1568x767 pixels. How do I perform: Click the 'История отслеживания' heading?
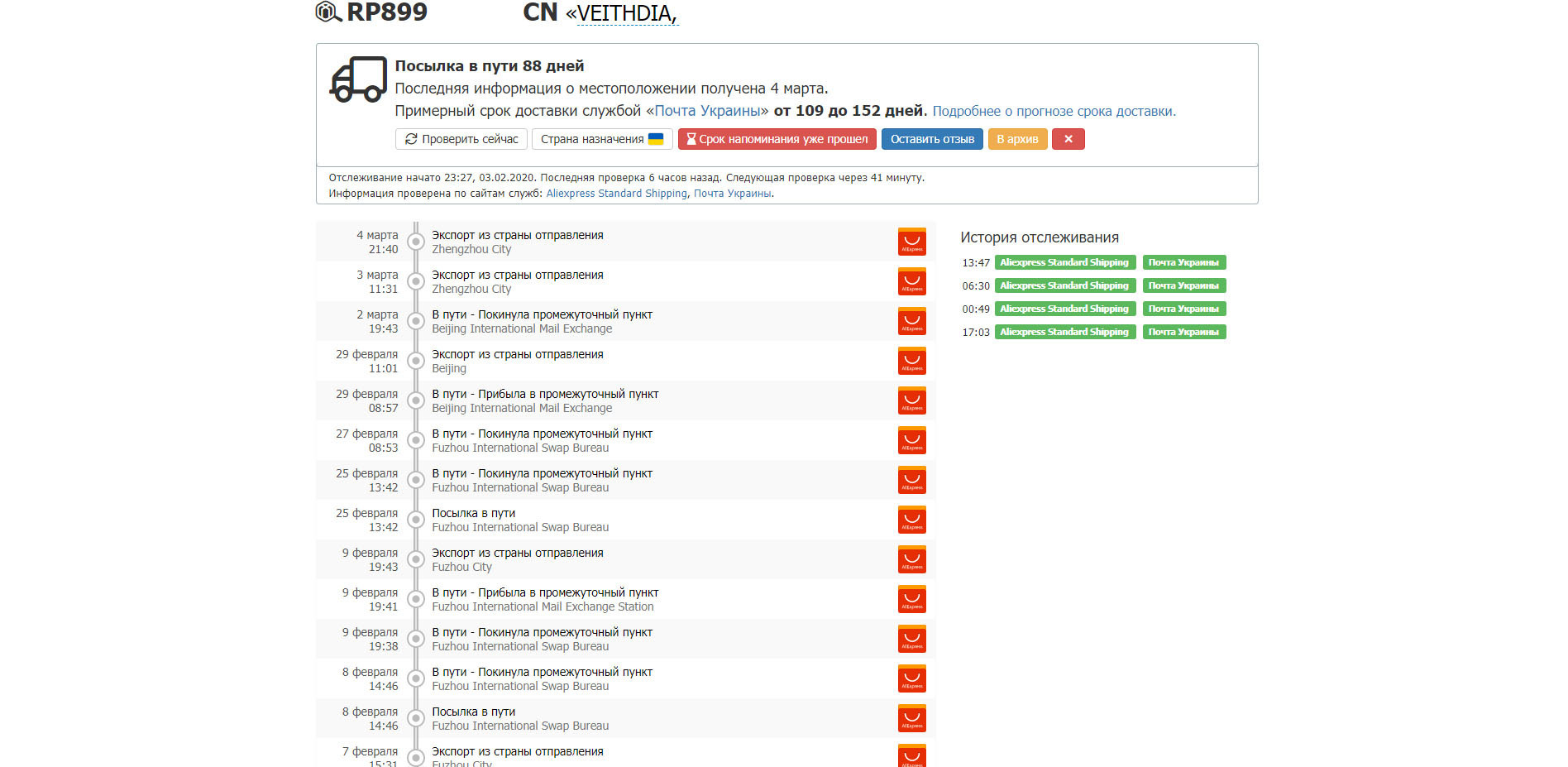tap(1040, 237)
